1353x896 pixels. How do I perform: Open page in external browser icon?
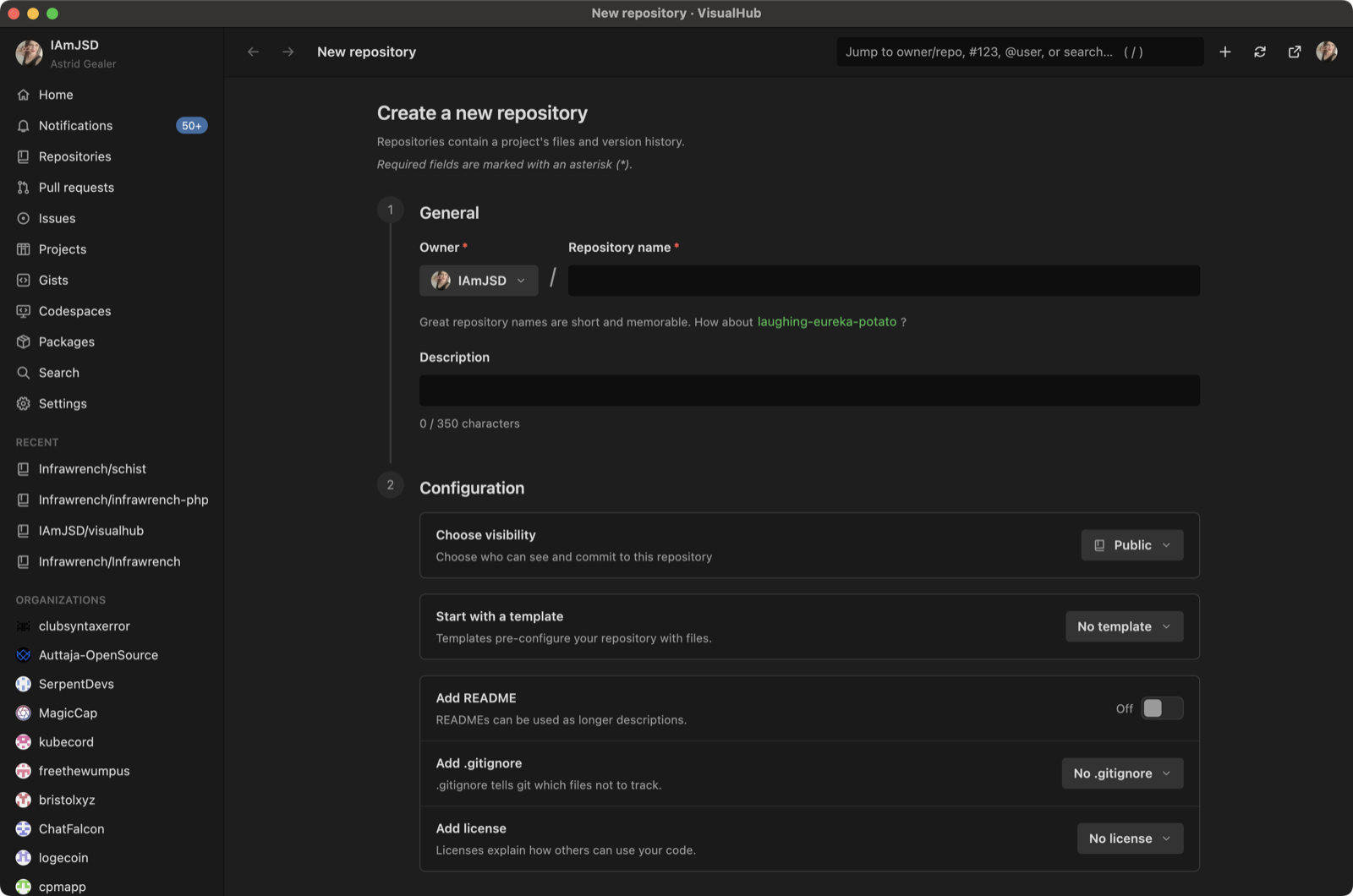1295,52
